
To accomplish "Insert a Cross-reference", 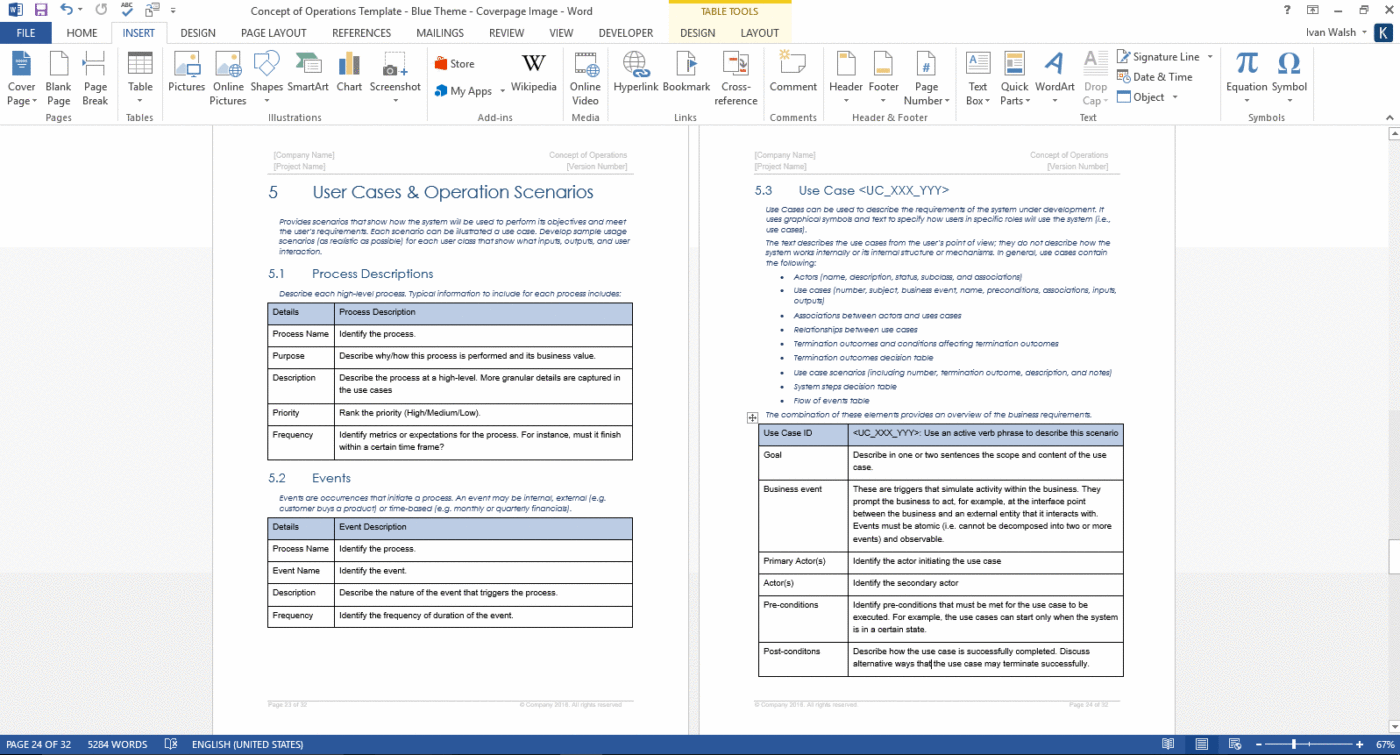I will coord(736,80).
